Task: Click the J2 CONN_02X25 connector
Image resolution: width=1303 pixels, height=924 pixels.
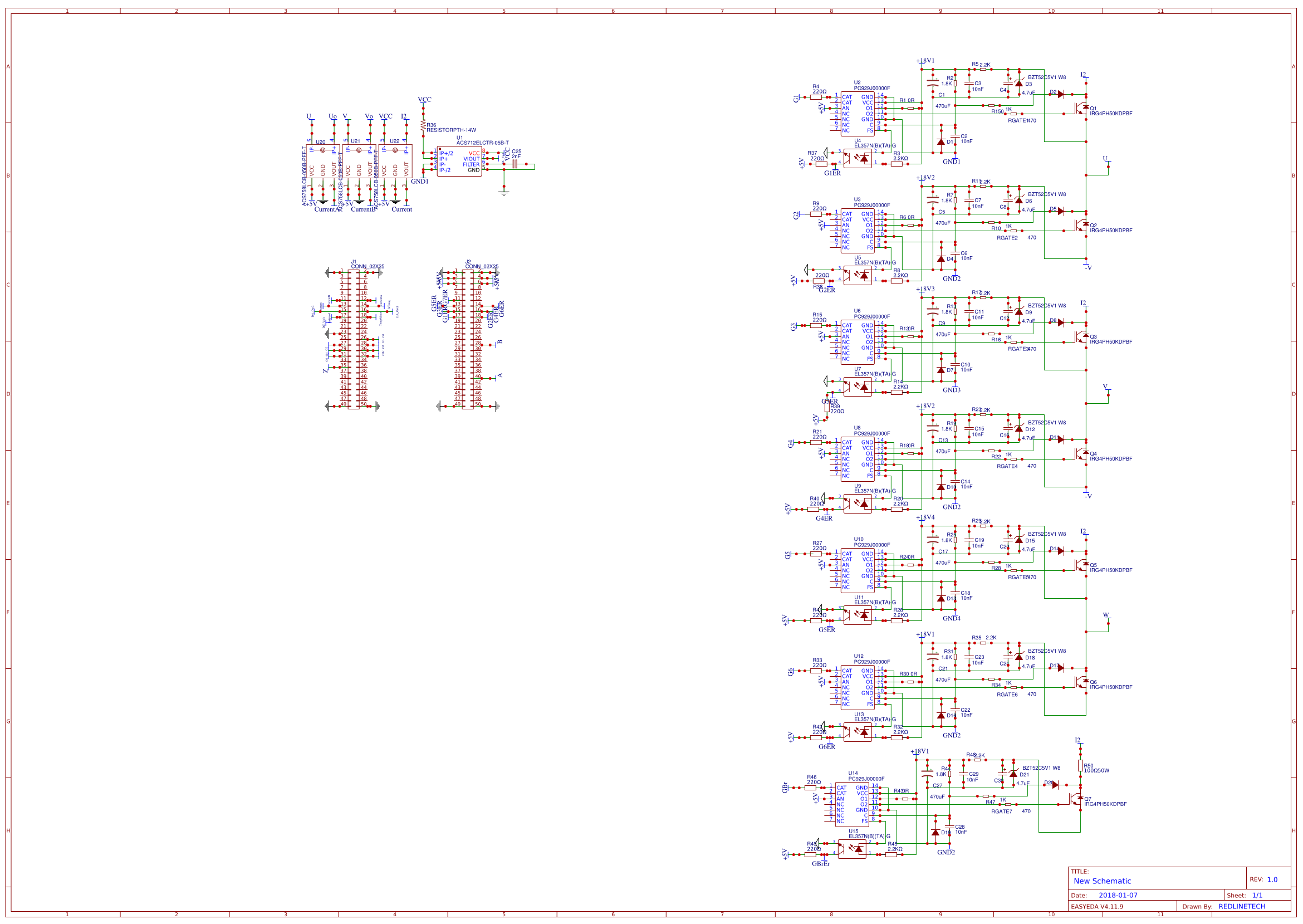Action: click(468, 339)
